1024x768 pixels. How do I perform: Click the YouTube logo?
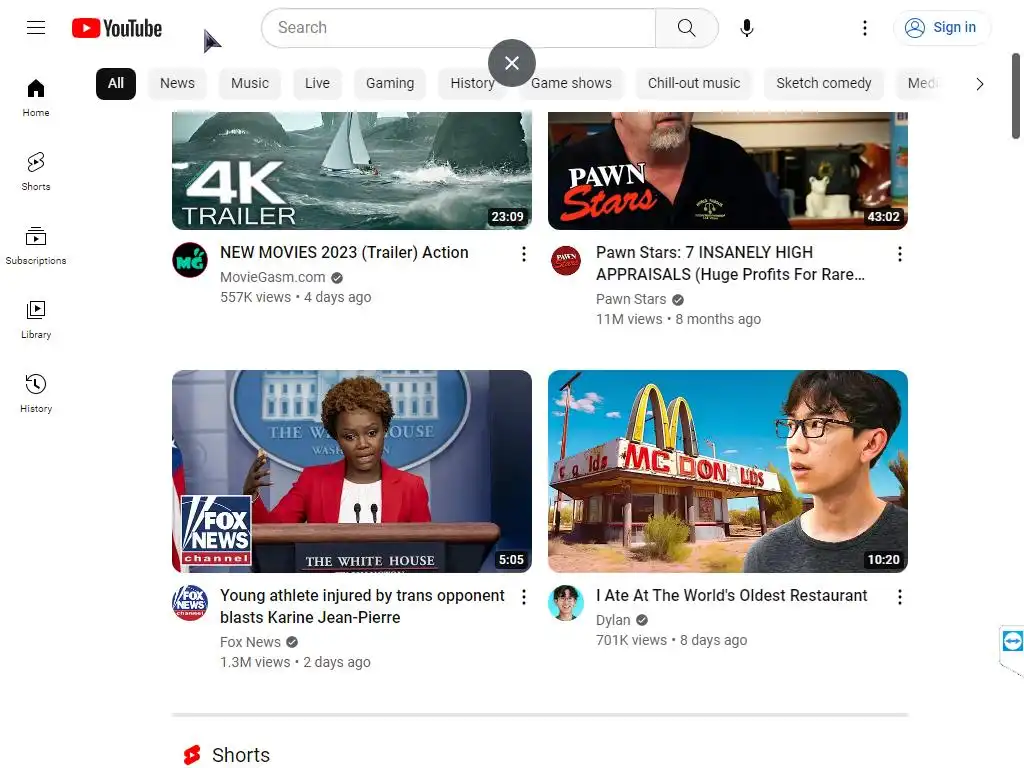(x=117, y=28)
